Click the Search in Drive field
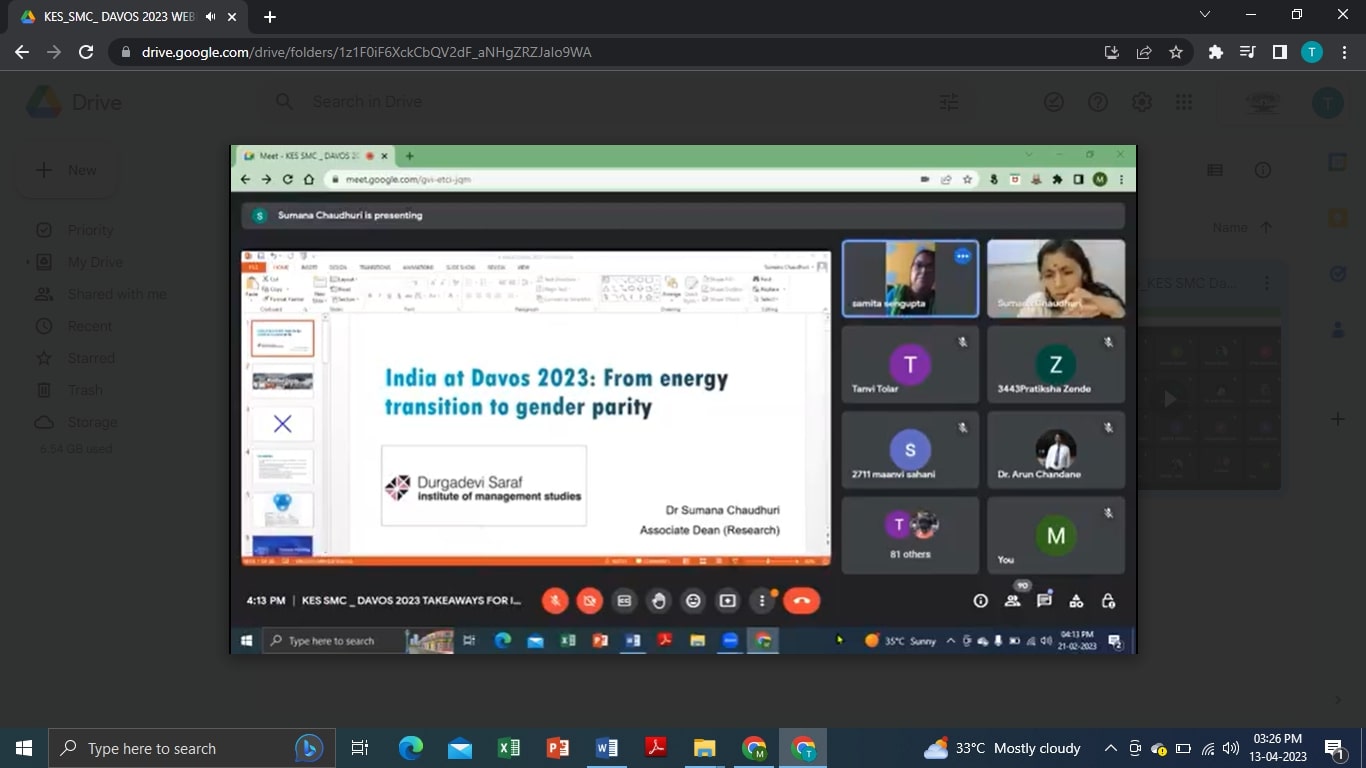The height and width of the screenshot is (768, 1366). tap(610, 102)
